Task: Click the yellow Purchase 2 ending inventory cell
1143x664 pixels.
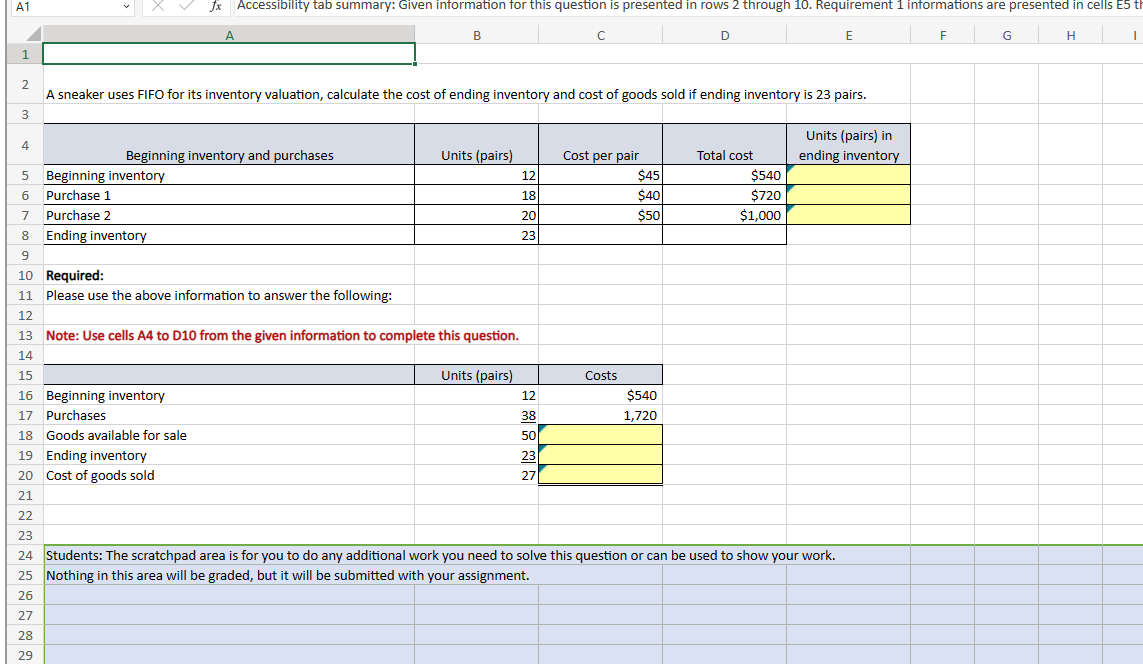Action: 848,215
